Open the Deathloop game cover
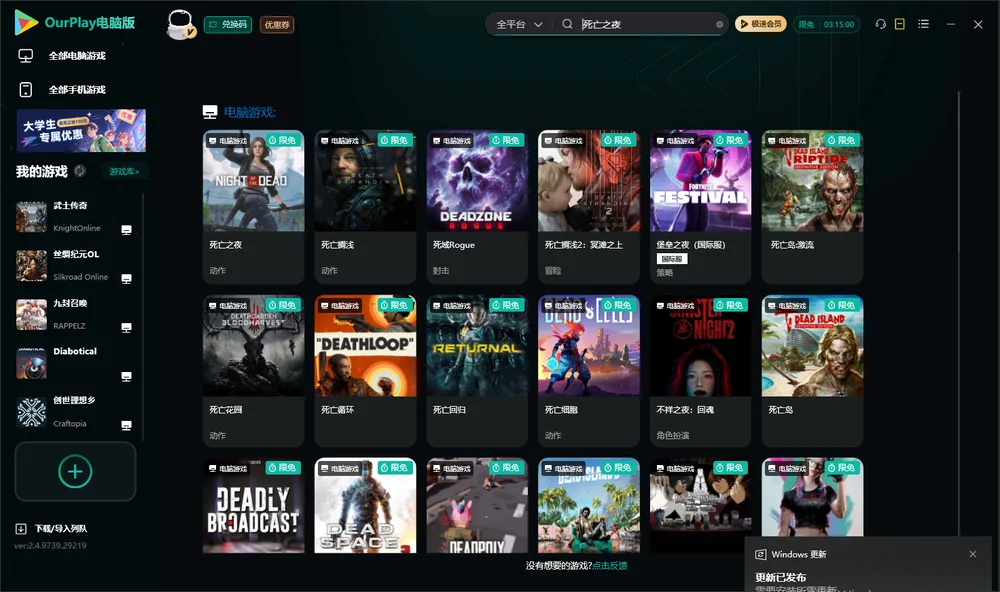This screenshot has height=592, width=1000. (365, 345)
